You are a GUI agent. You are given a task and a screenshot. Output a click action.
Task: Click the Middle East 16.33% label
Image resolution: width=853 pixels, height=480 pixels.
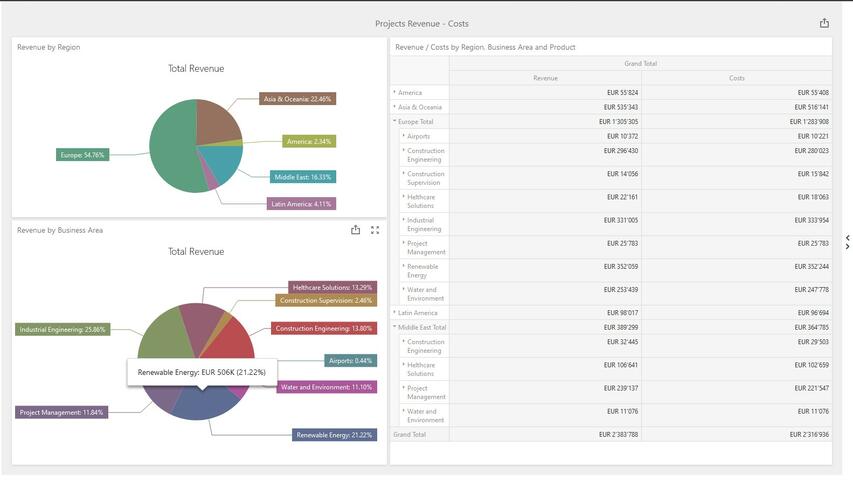303,177
